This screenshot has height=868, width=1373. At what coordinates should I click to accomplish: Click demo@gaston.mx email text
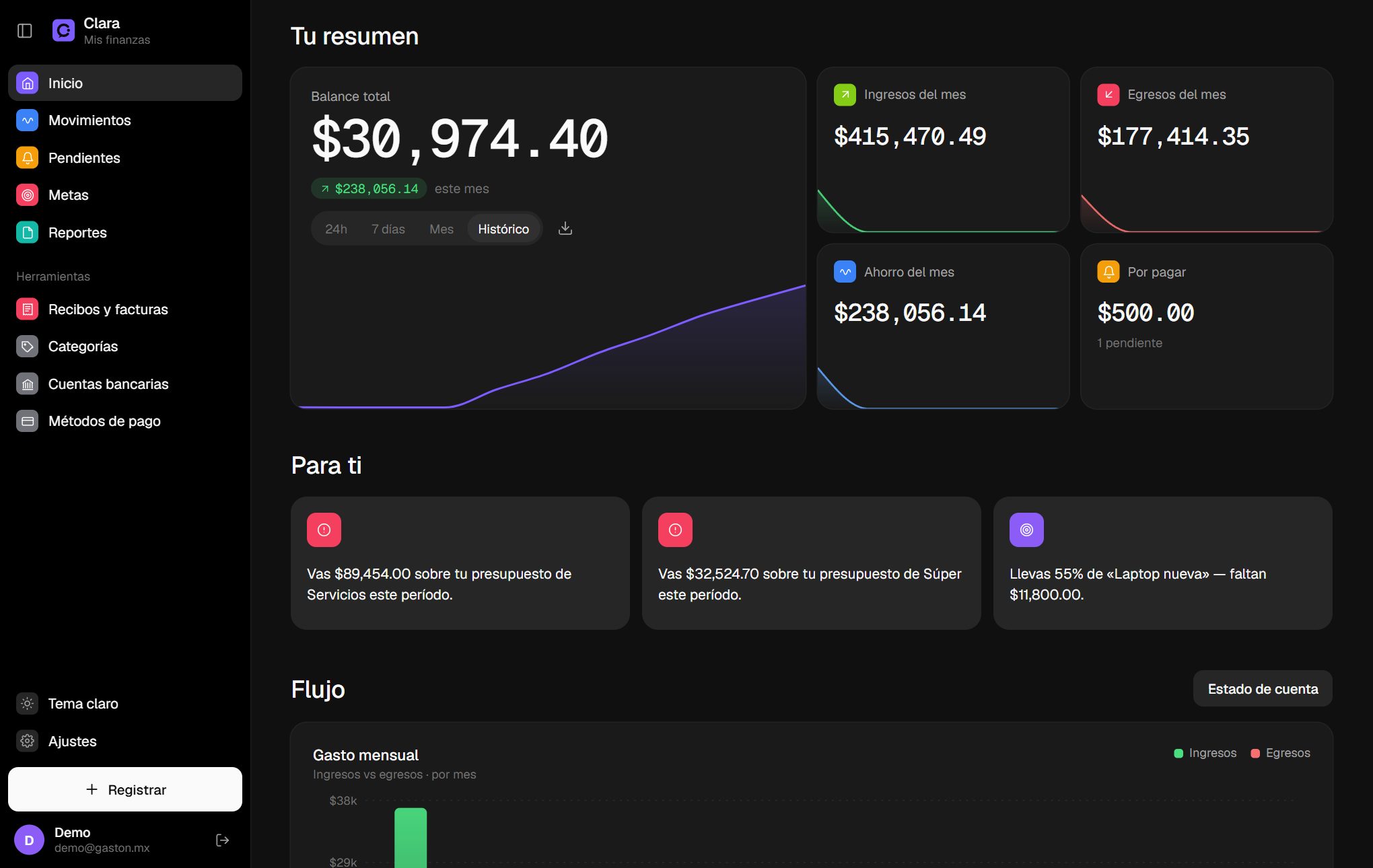tap(102, 848)
